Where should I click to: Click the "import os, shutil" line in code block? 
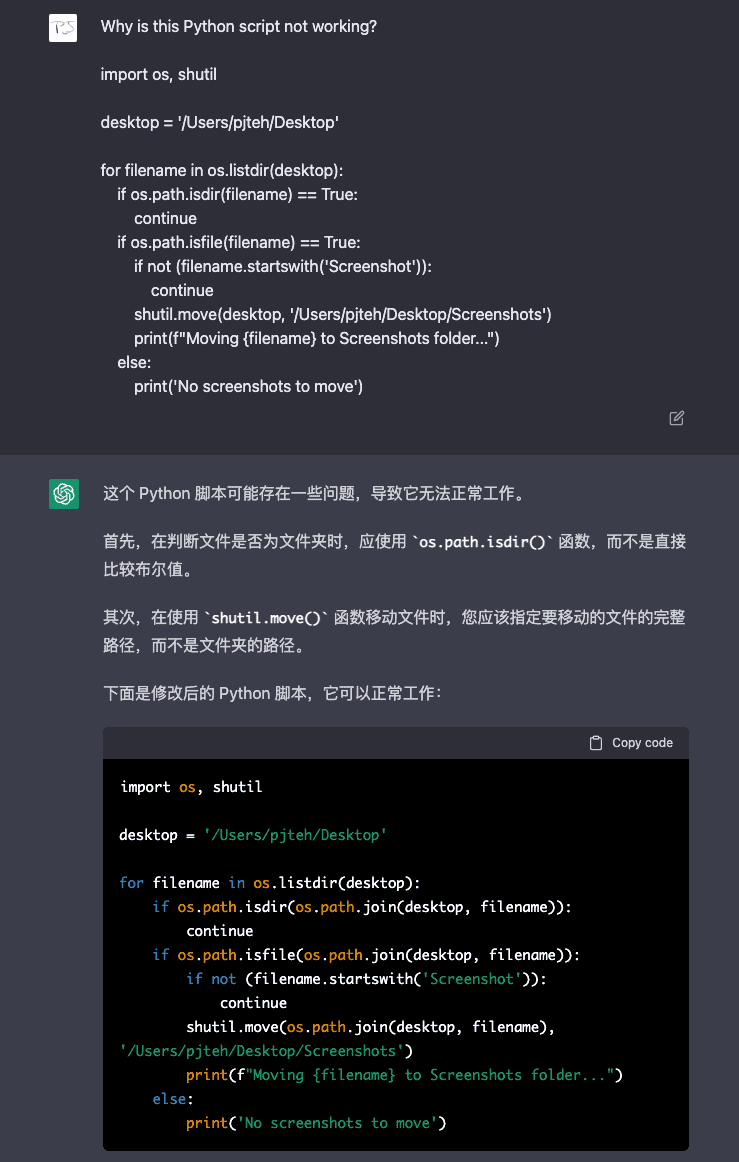pos(191,787)
